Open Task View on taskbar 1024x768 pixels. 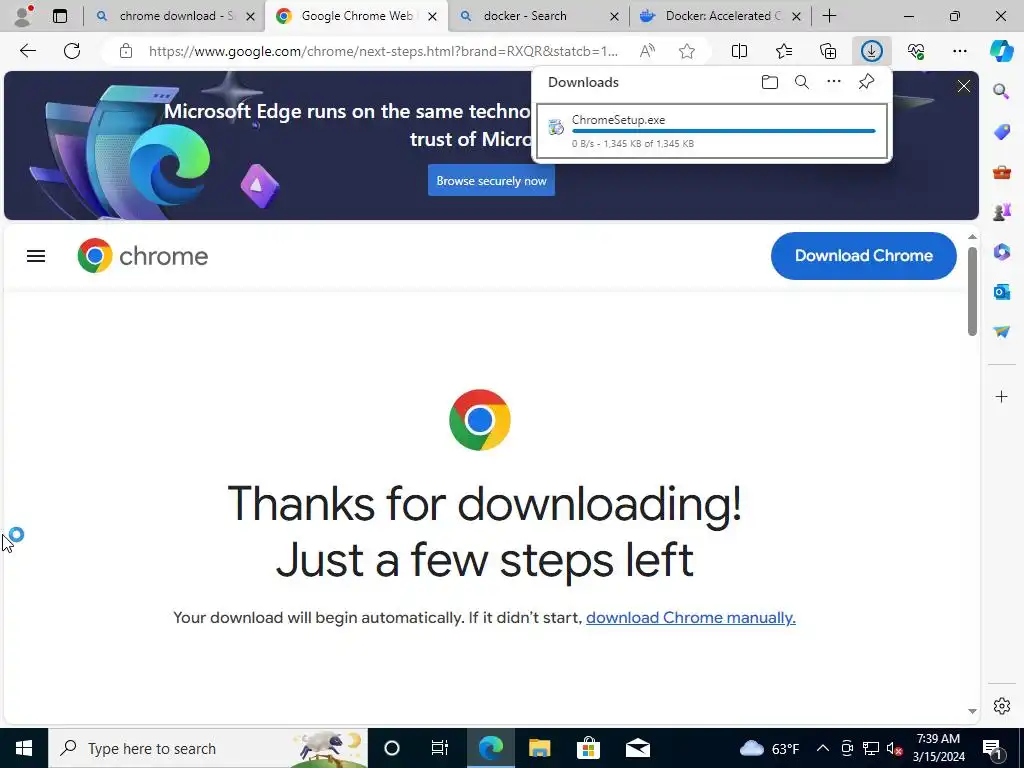[440, 748]
